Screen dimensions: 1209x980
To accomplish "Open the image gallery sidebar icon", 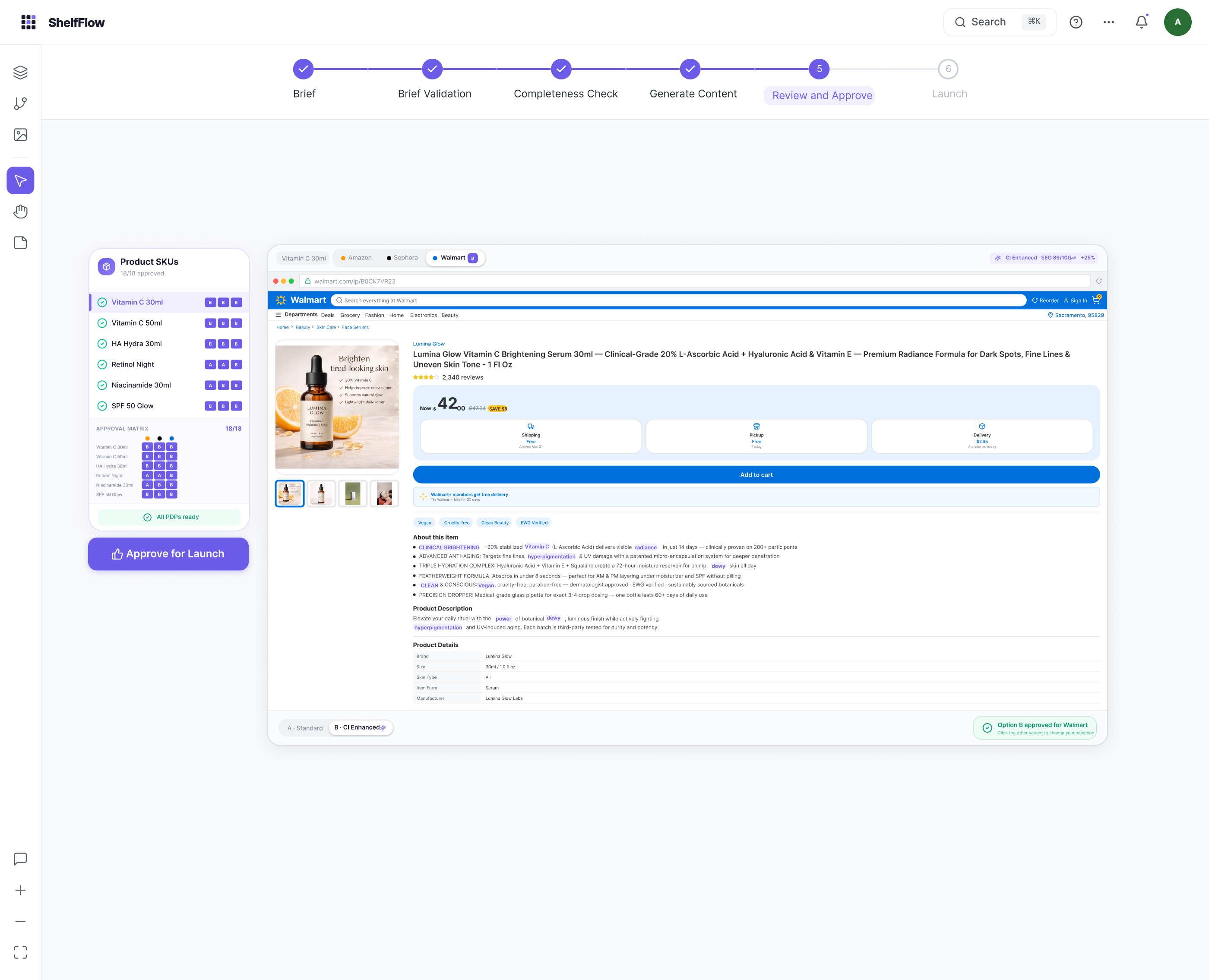I will pyautogui.click(x=20, y=134).
